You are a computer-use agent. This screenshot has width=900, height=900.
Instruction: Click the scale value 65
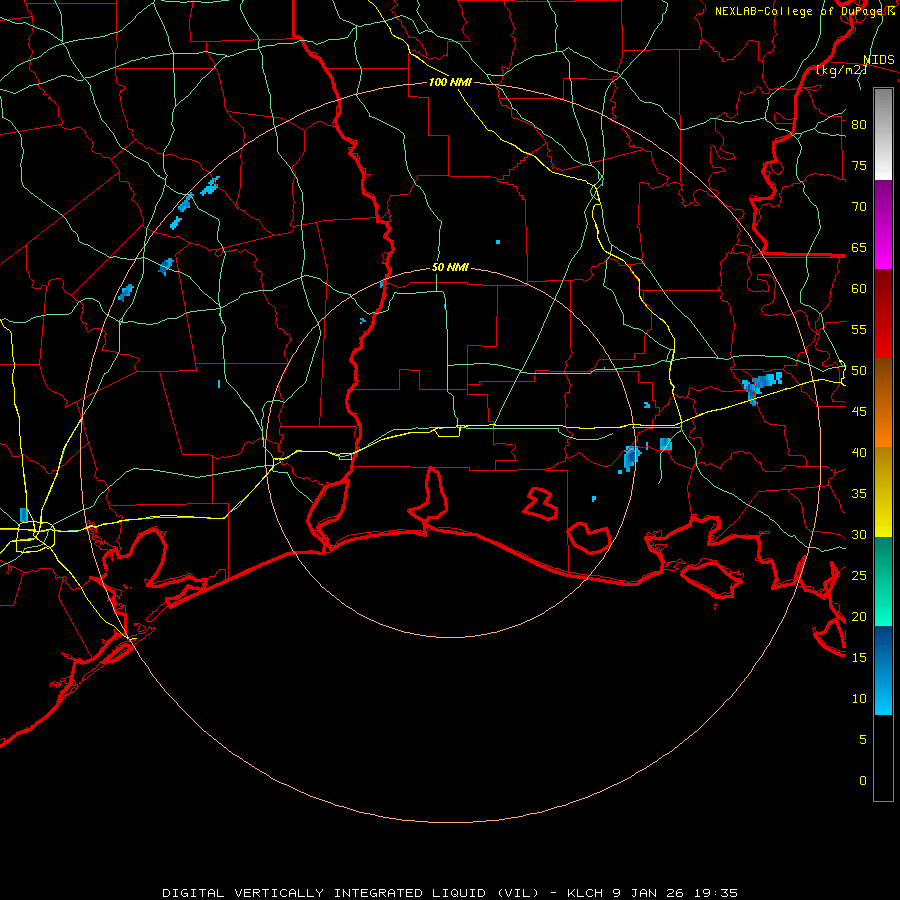pyautogui.click(x=859, y=247)
